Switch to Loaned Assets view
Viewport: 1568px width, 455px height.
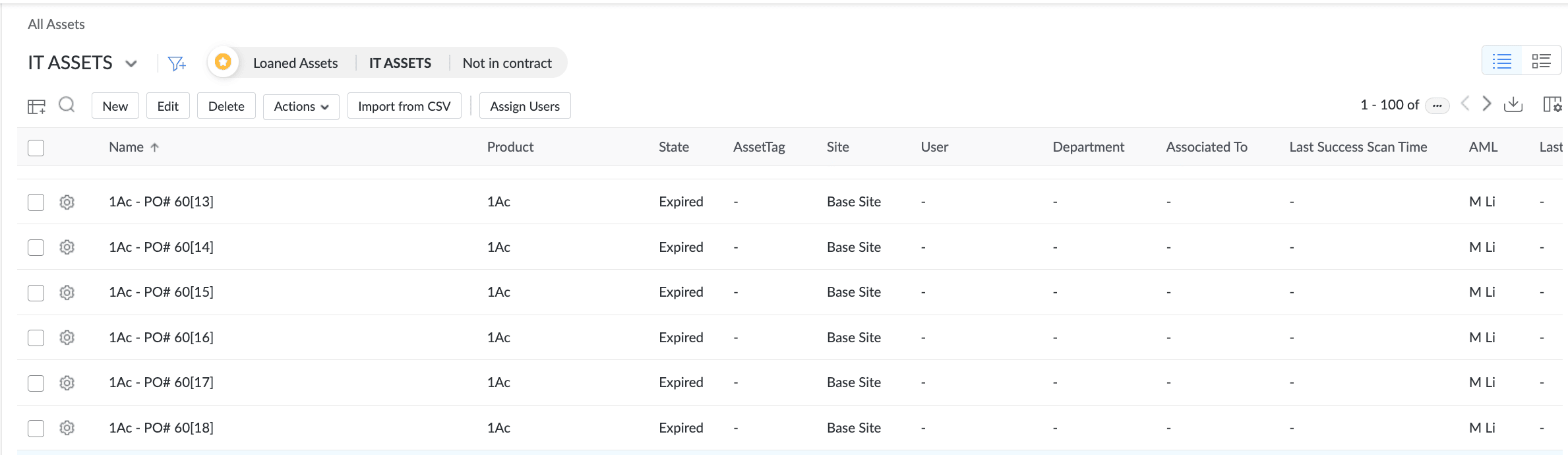295,63
